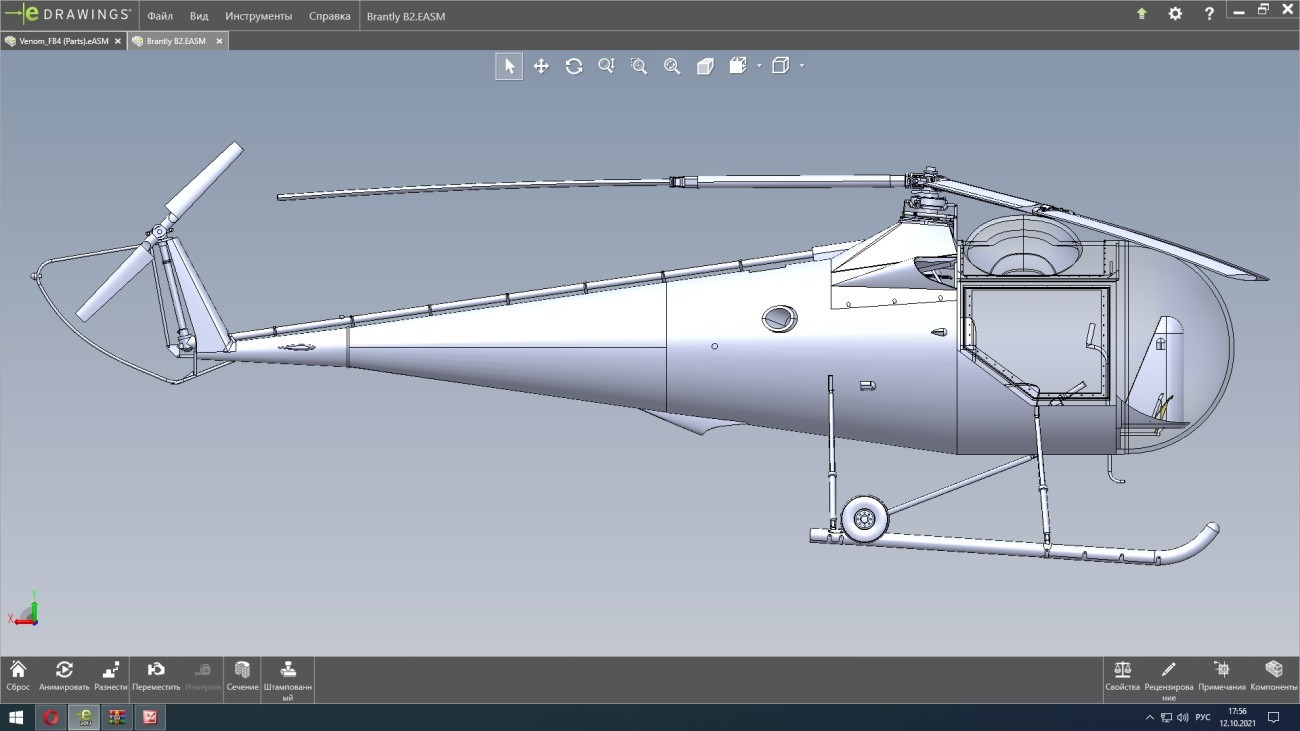Image resolution: width=1300 pixels, height=731 pixels.
Task: Click the Измерить measure tool
Action: [x=203, y=677]
